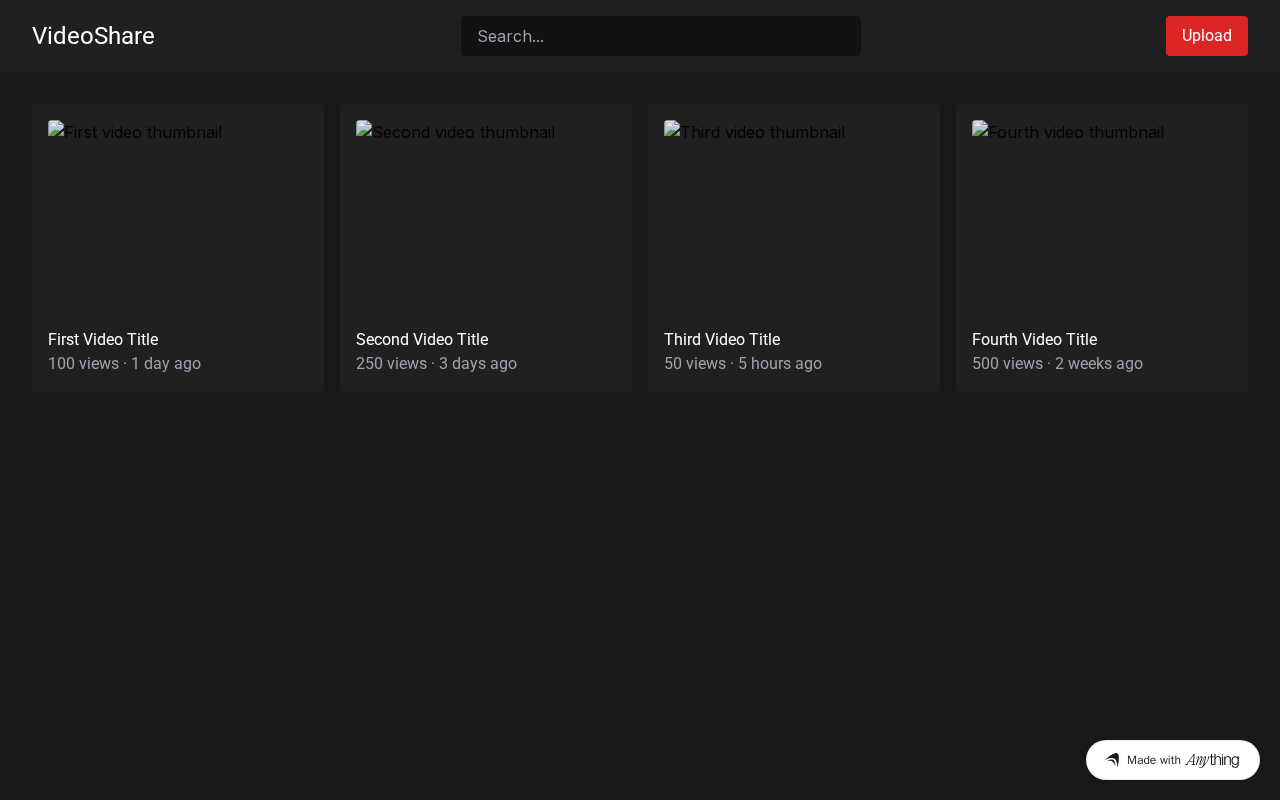1280x800 pixels.
Task: Focus the Search input field
Action: pos(660,36)
